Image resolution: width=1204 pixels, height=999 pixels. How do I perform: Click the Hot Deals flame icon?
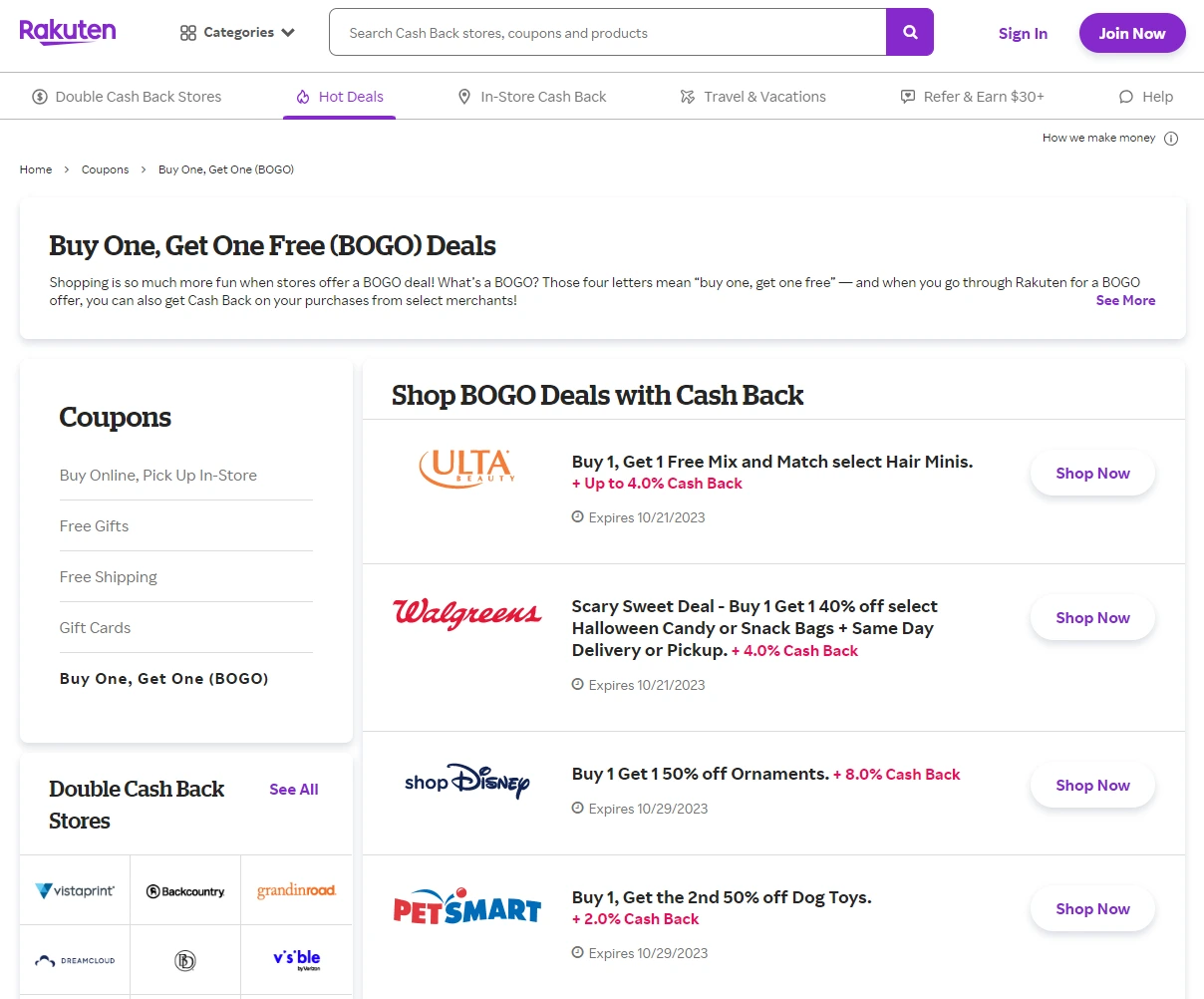[303, 97]
